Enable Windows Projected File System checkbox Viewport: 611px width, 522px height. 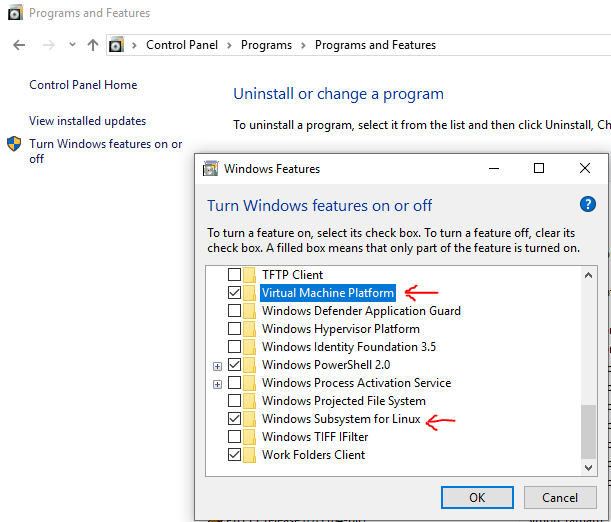(234, 400)
